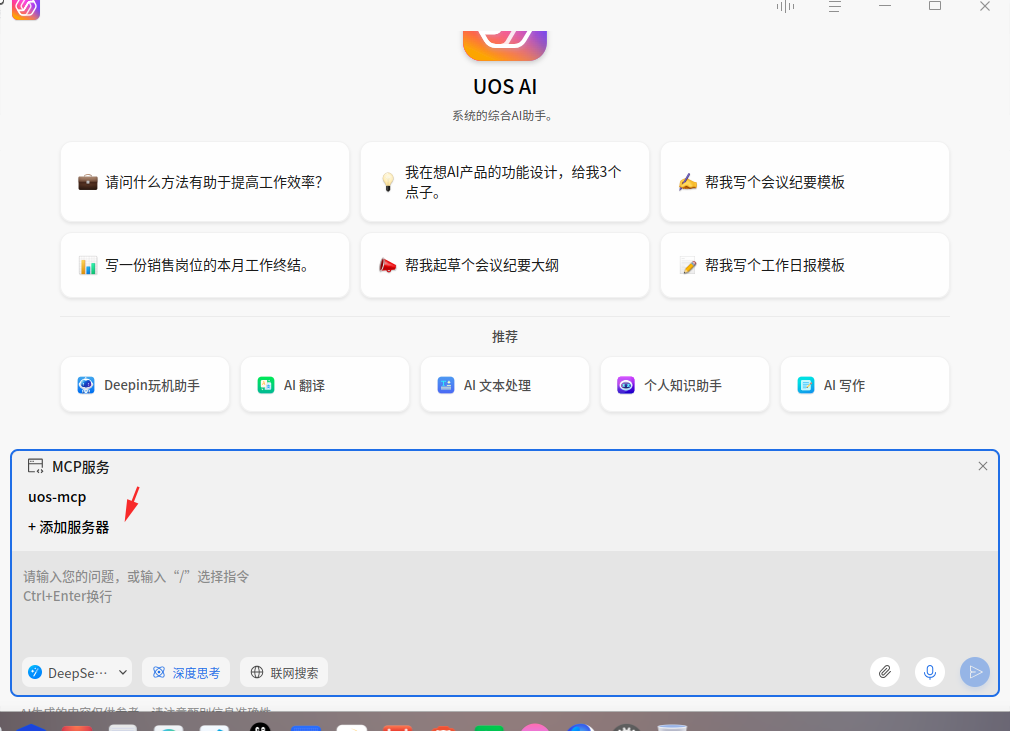Expand the DeepSeek model dropdown

tap(77, 673)
